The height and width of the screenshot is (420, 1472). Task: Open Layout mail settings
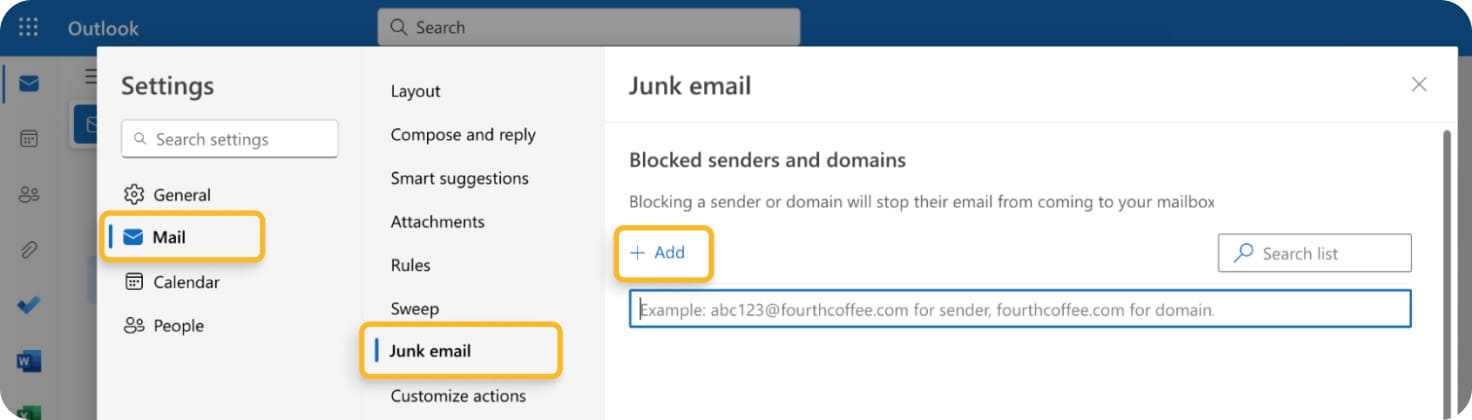click(x=415, y=91)
